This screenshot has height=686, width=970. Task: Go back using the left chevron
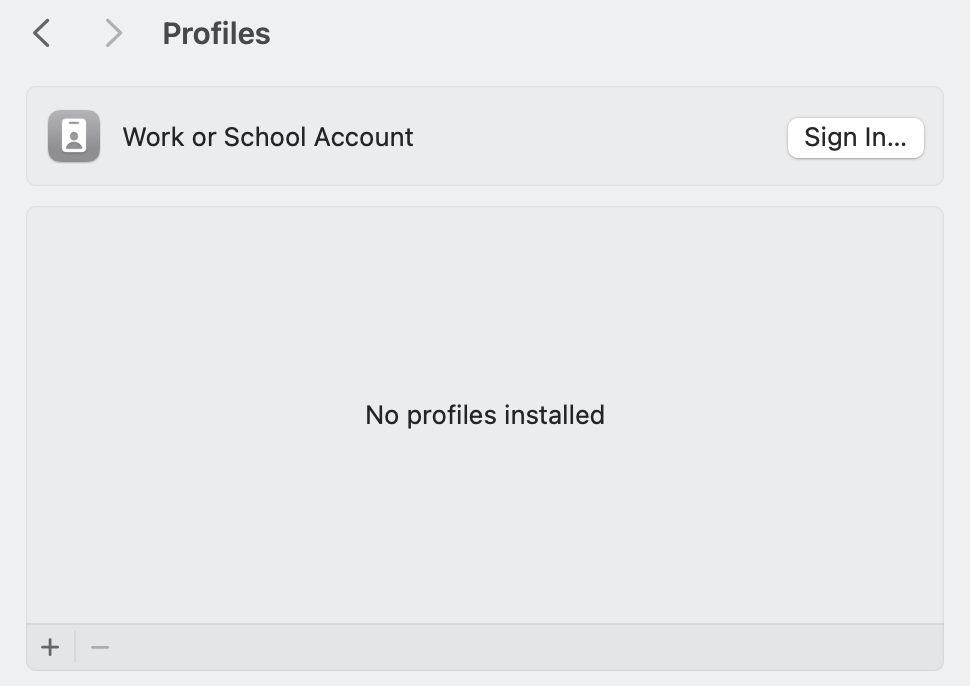tap(41, 34)
